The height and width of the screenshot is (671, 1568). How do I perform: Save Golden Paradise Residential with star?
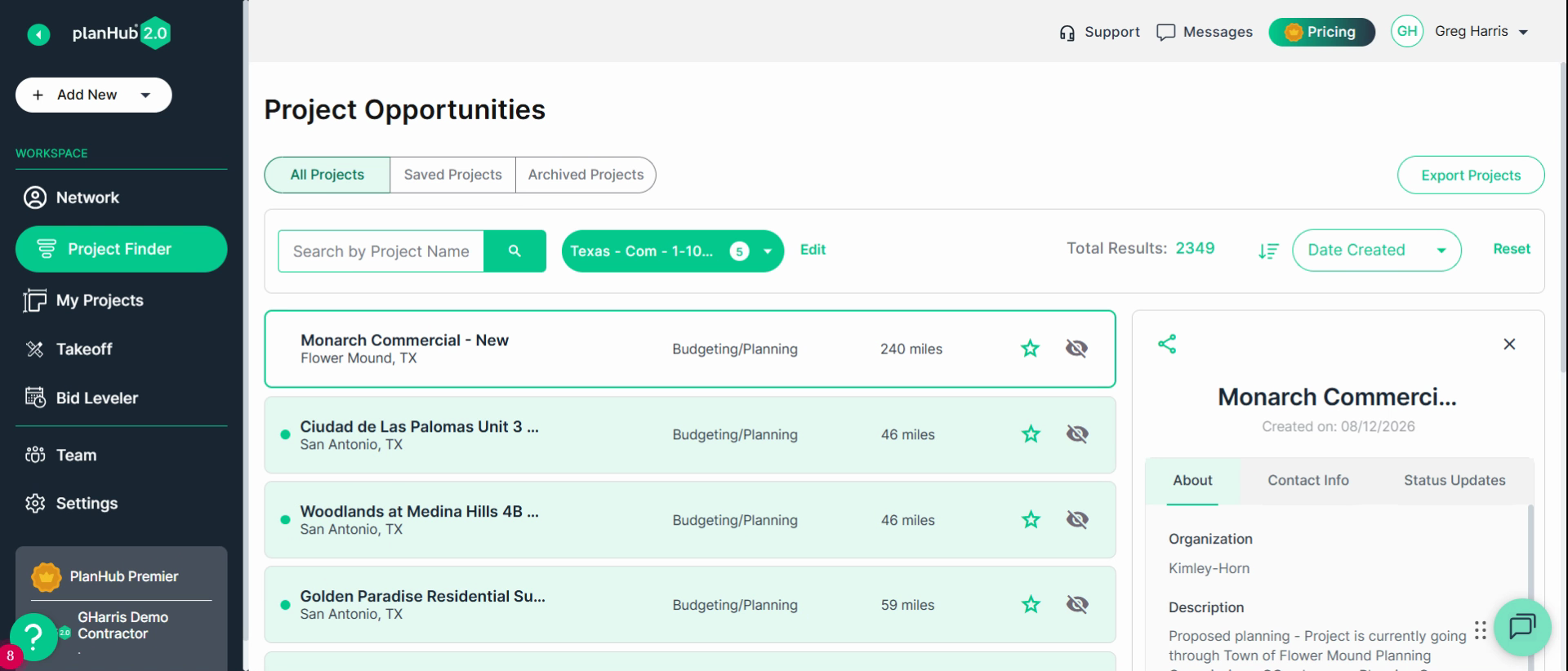click(1031, 604)
